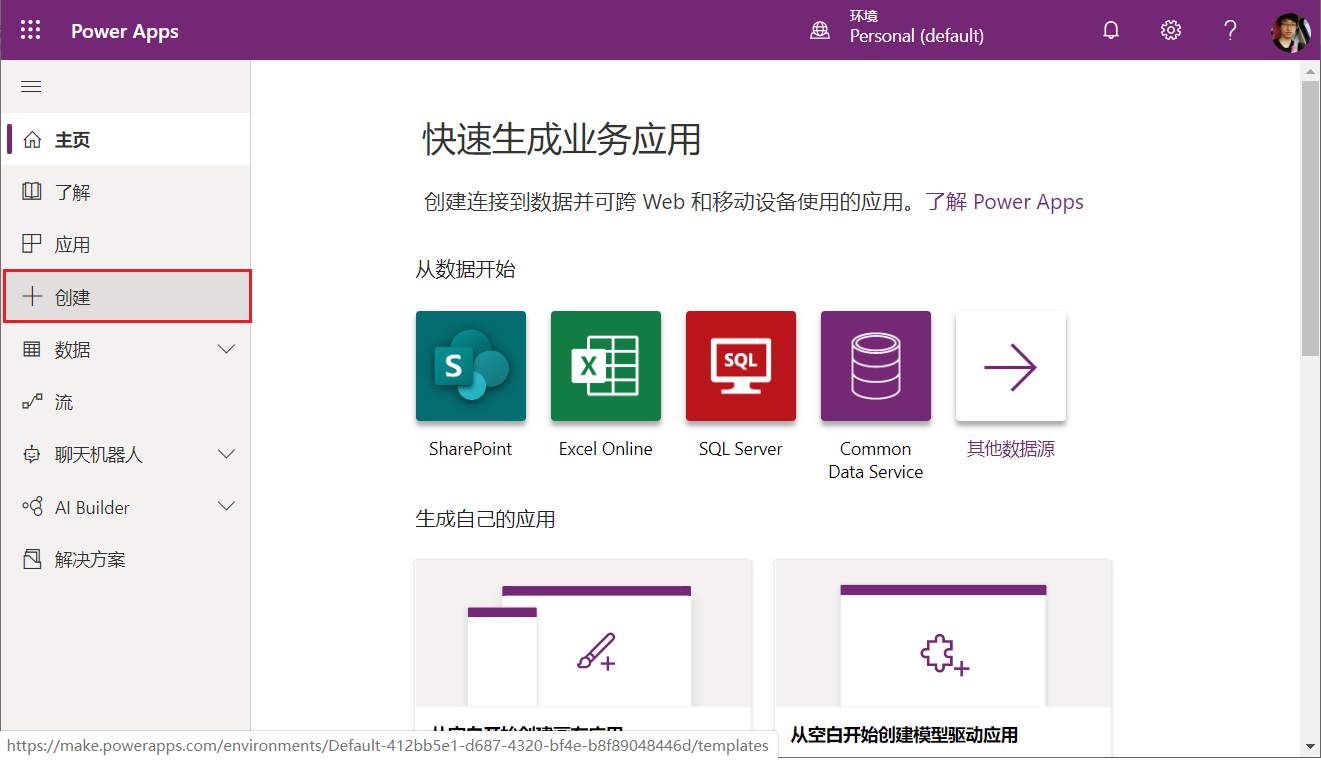Choose the Excel Online data source tile
The image size is (1321, 760).
point(606,366)
